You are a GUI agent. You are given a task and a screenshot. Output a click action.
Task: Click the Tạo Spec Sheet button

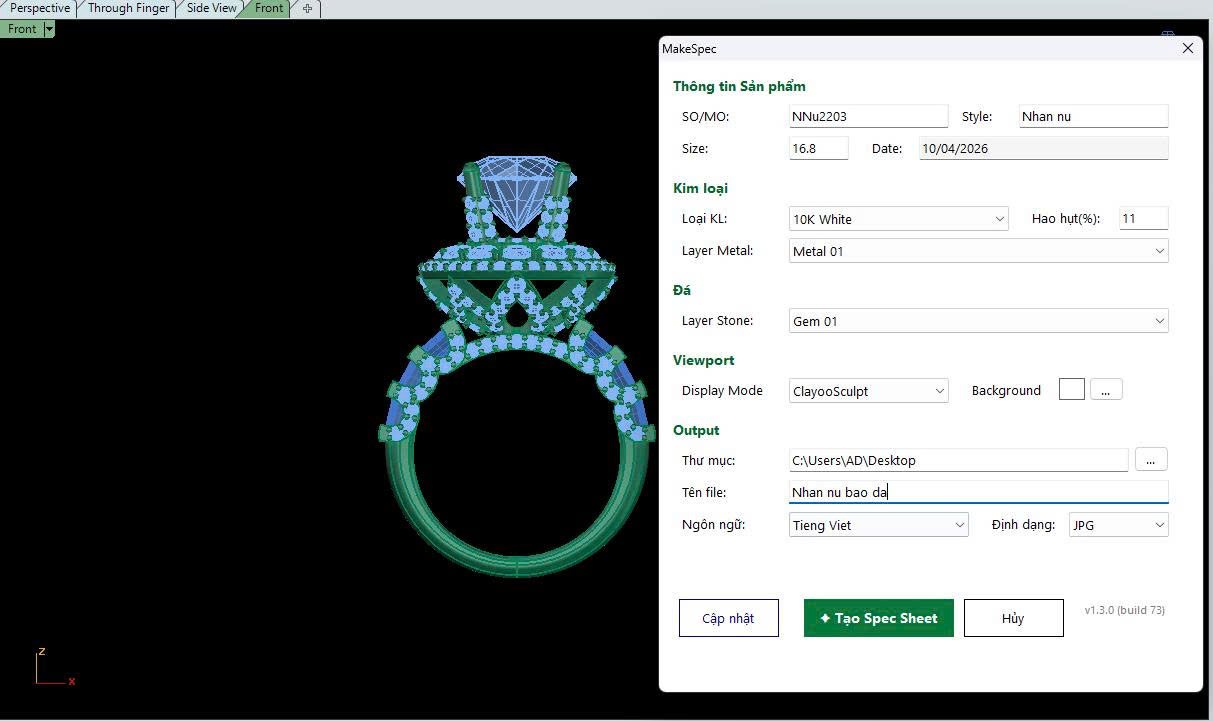pos(878,618)
